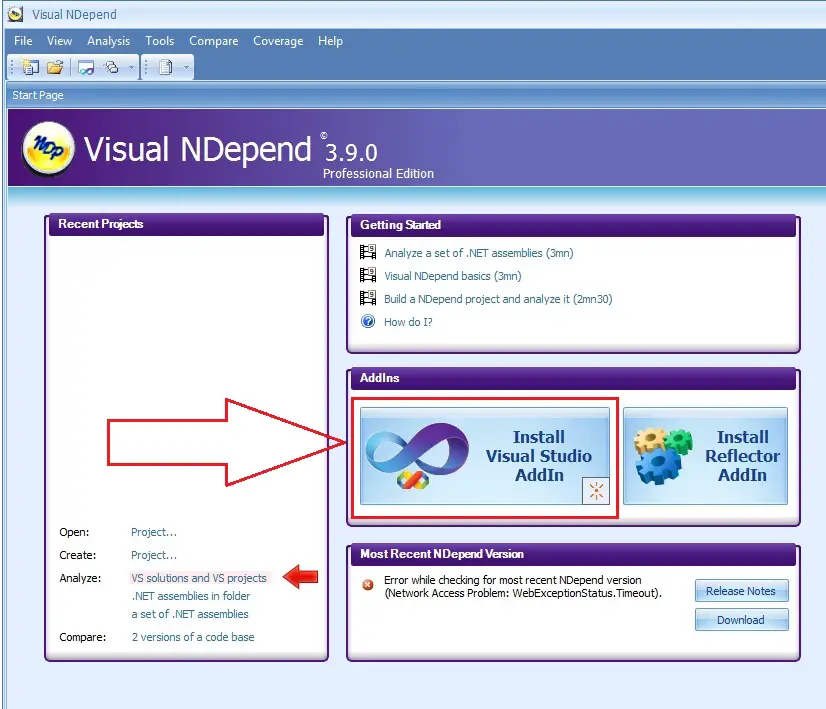Open Visual NDepend basics tutorial link

pos(453,276)
